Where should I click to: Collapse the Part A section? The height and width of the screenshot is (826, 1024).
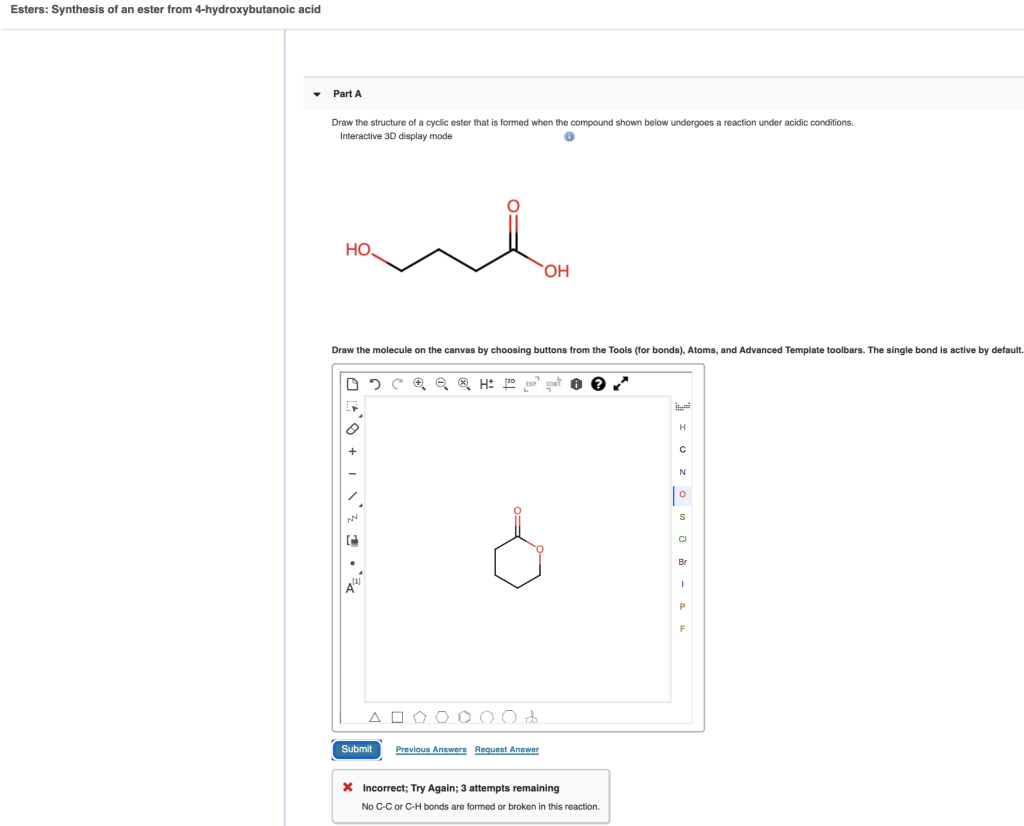click(316, 93)
